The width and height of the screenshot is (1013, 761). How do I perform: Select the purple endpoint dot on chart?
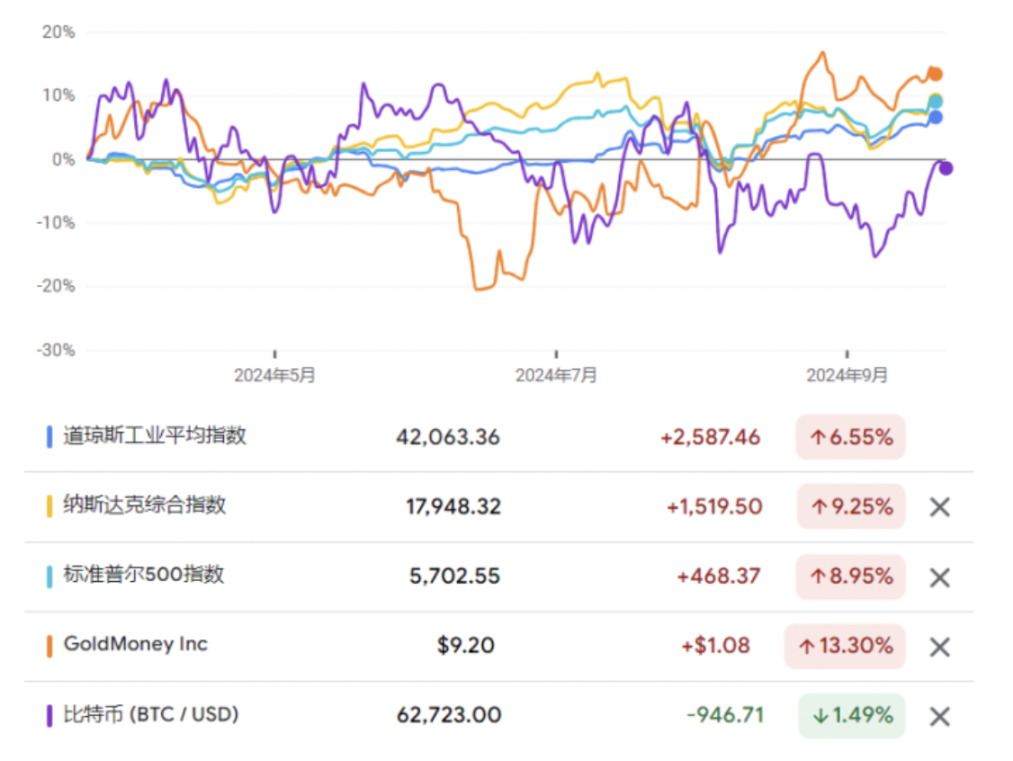point(945,168)
